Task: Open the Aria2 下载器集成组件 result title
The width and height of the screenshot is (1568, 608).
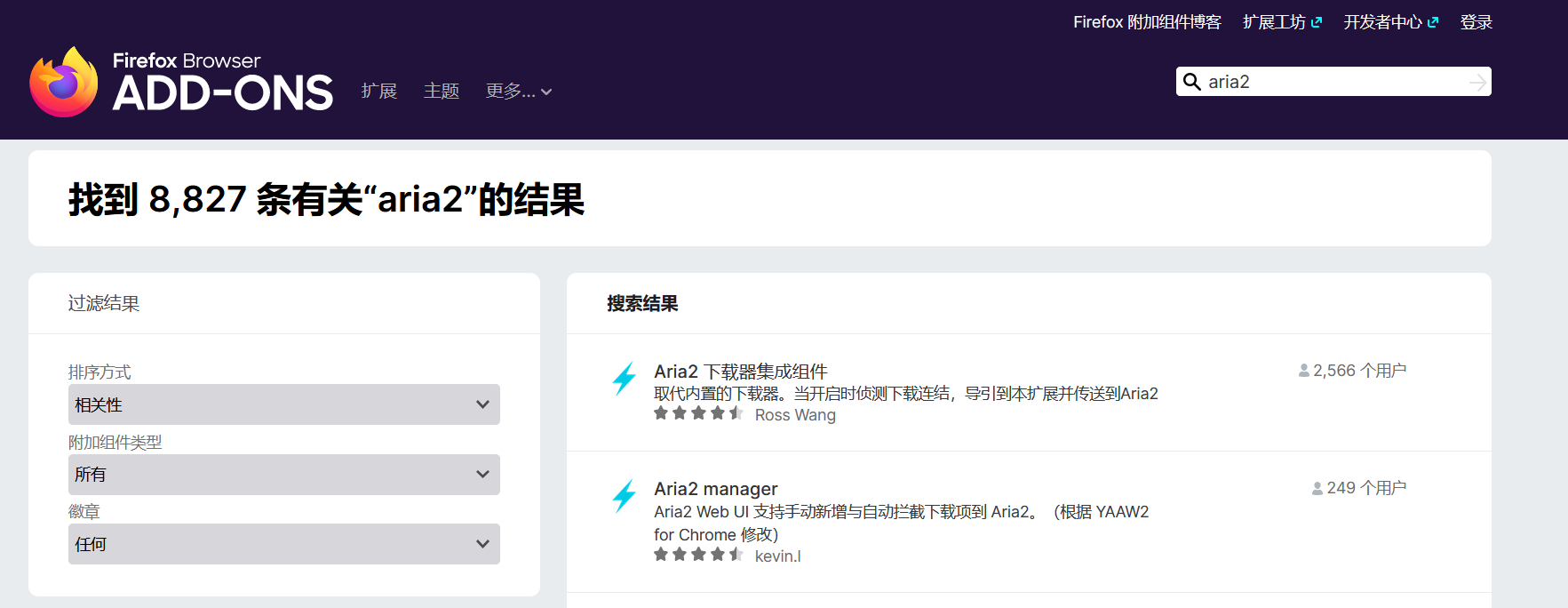Action: point(740,372)
